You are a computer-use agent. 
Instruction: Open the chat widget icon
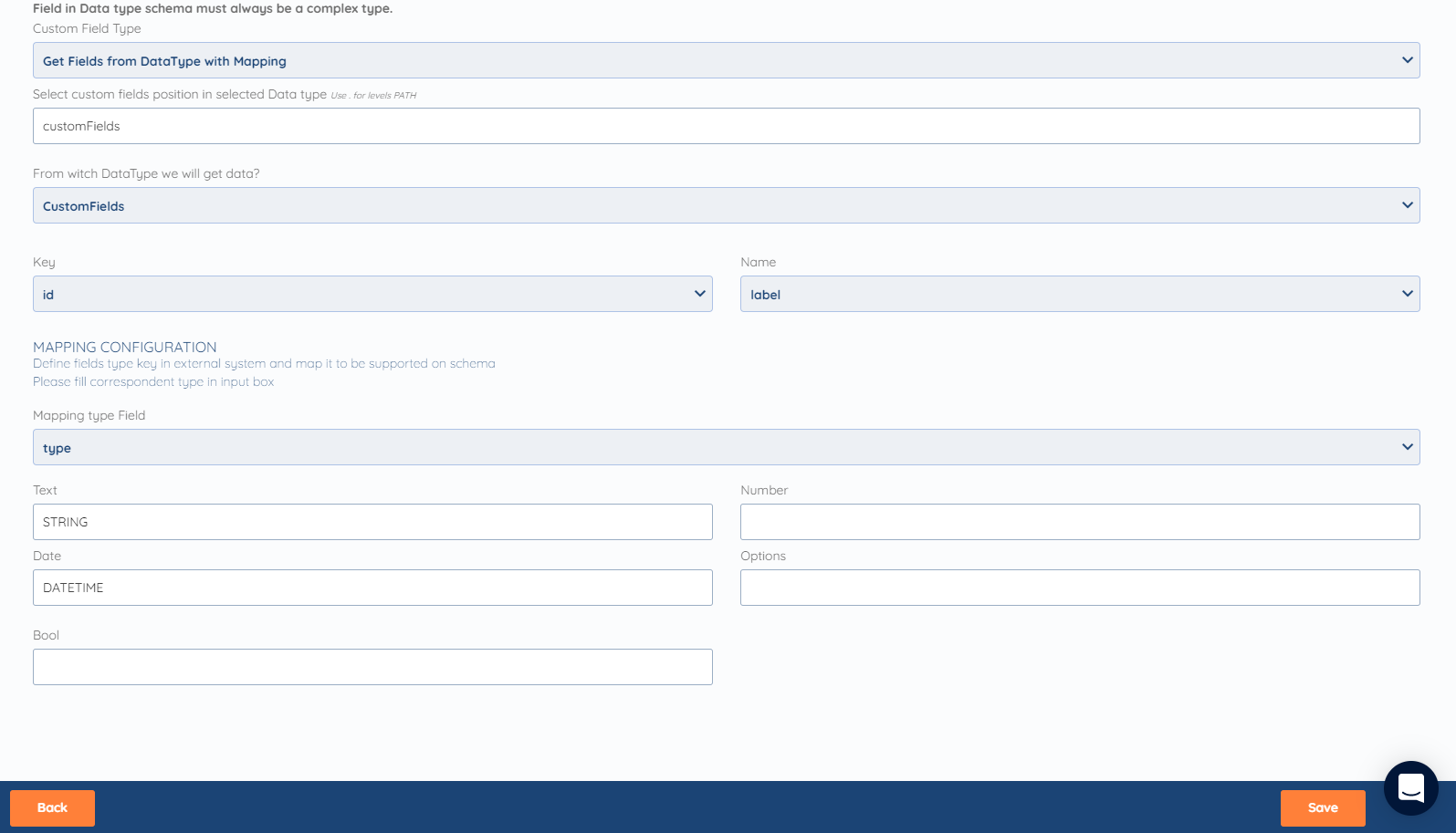[1410, 788]
